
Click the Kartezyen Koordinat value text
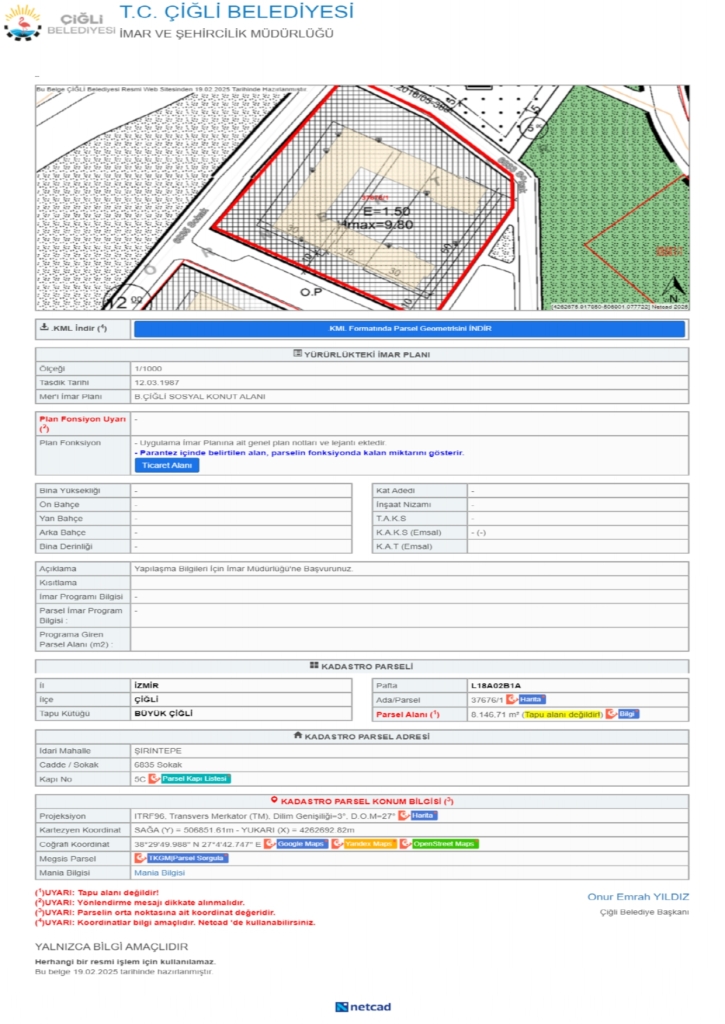(x=244, y=829)
